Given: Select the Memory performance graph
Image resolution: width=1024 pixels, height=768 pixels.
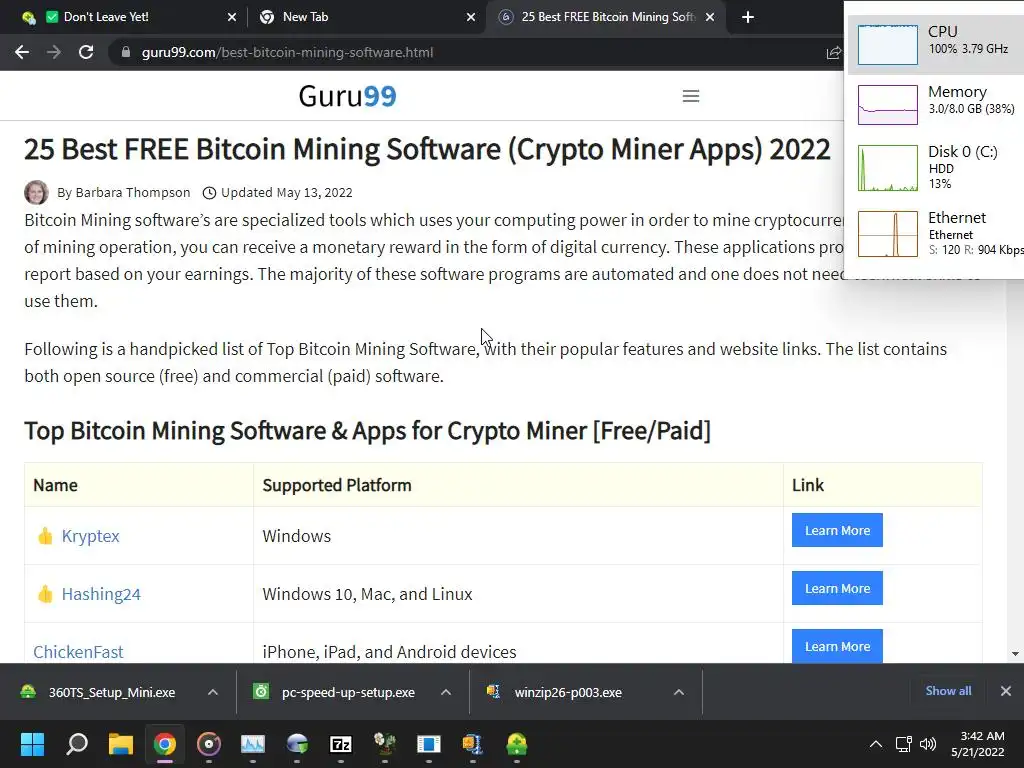Looking at the screenshot, I should (x=888, y=104).
